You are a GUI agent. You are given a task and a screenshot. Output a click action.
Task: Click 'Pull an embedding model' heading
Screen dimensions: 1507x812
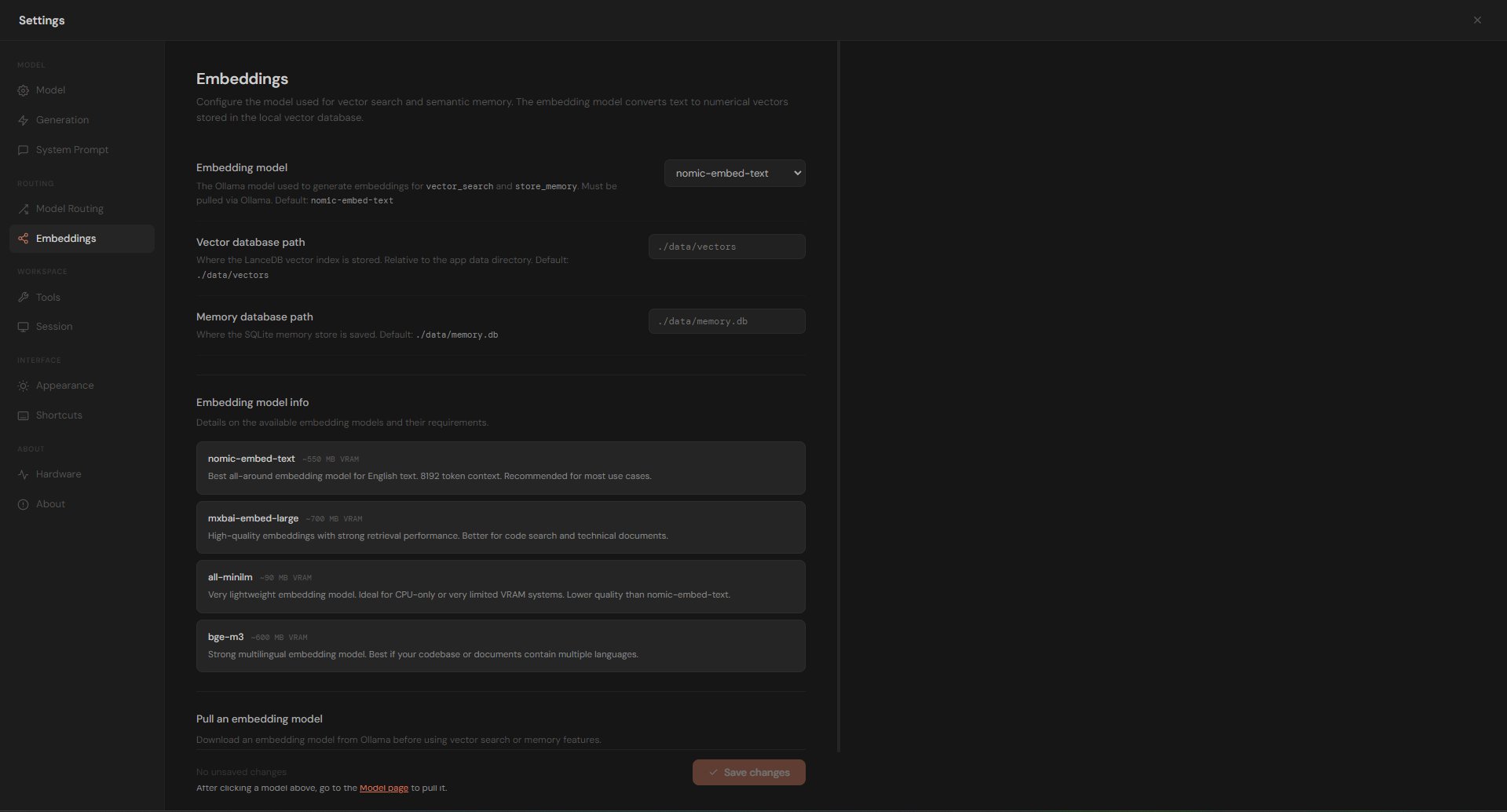(259, 719)
